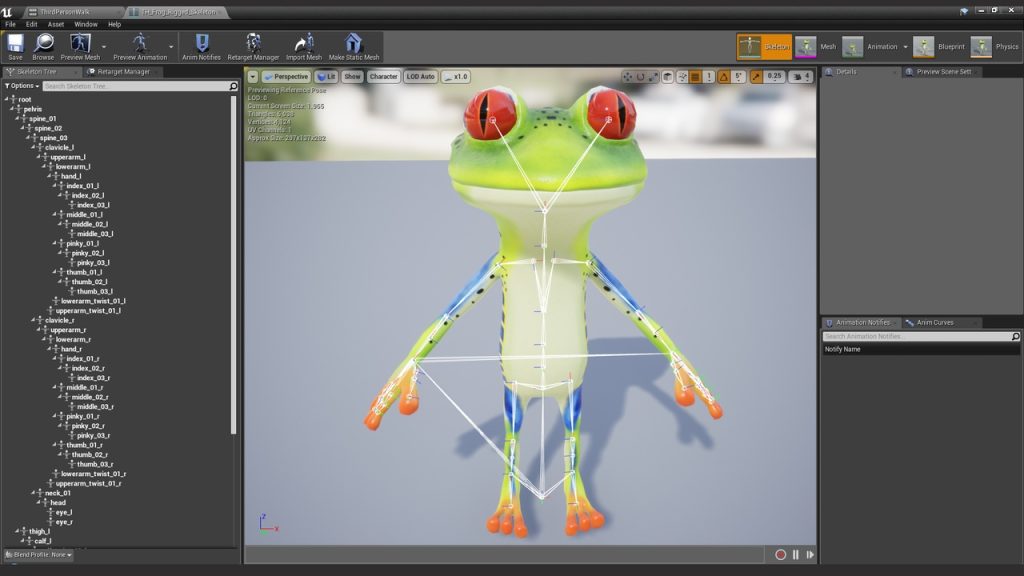
Task: Open the Retarget Manager toolbar icon
Action: pyautogui.click(x=253, y=44)
